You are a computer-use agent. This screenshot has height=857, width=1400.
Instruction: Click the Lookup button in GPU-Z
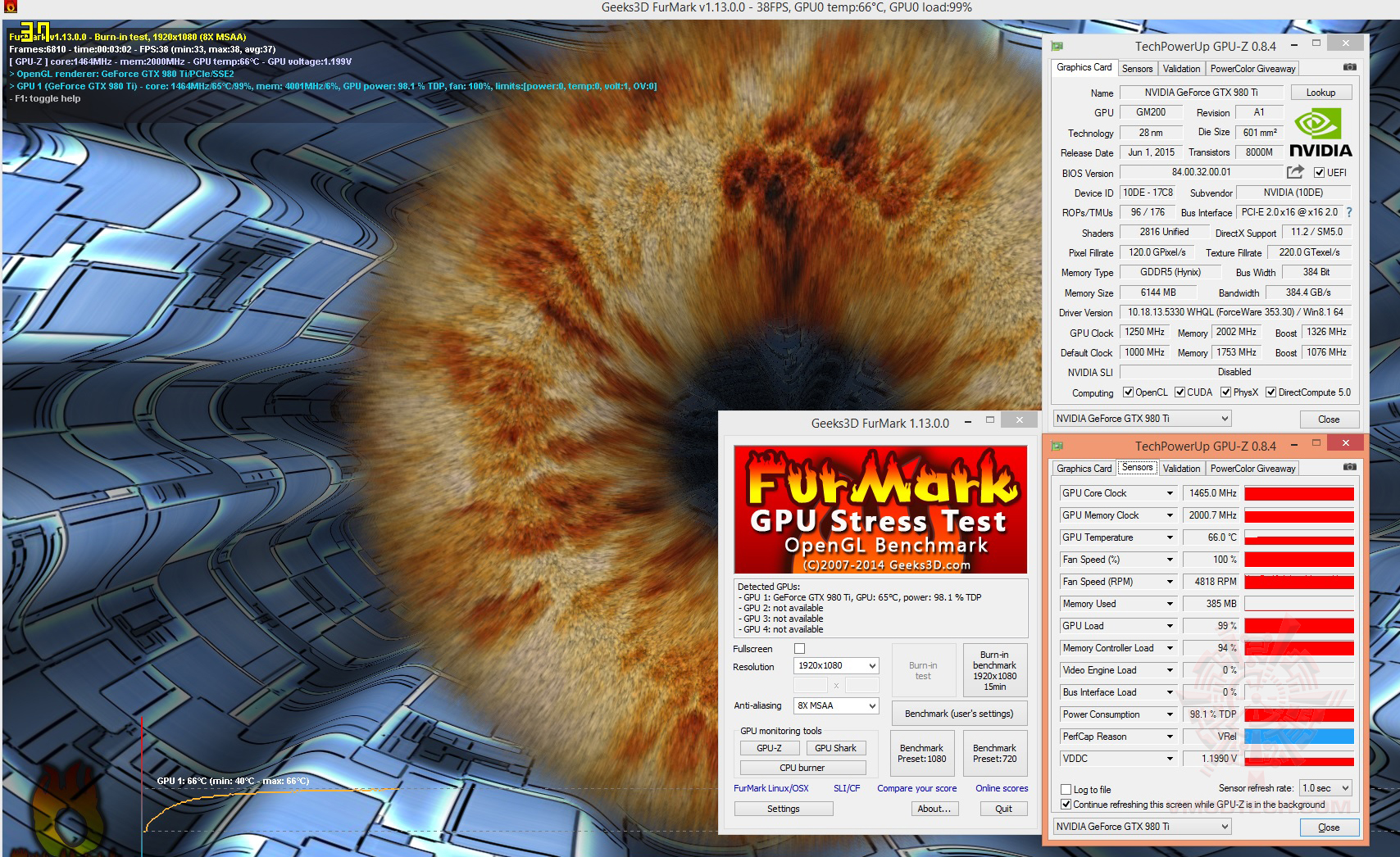(1320, 93)
